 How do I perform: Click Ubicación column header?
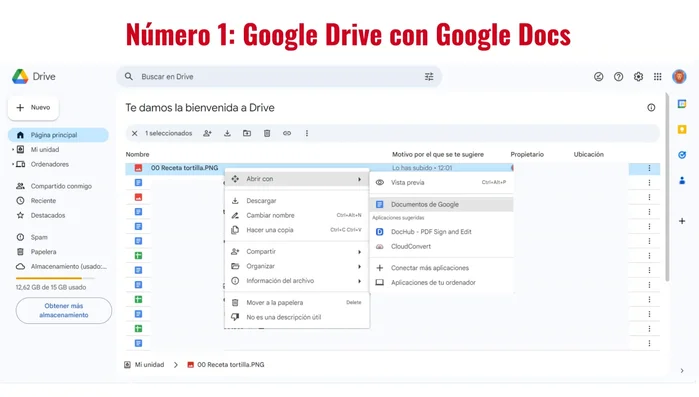pos(588,155)
